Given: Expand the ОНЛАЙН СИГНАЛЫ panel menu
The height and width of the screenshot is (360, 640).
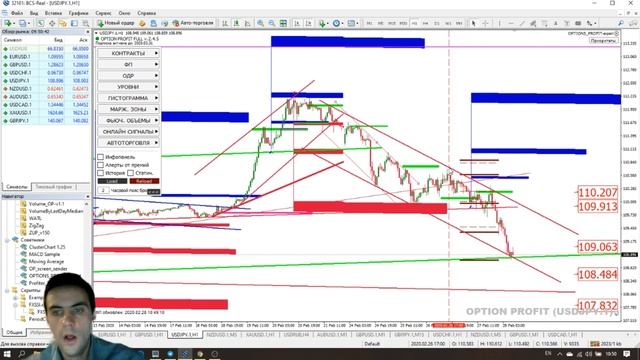Looking at the screenshot, I should tap(129, 132).
